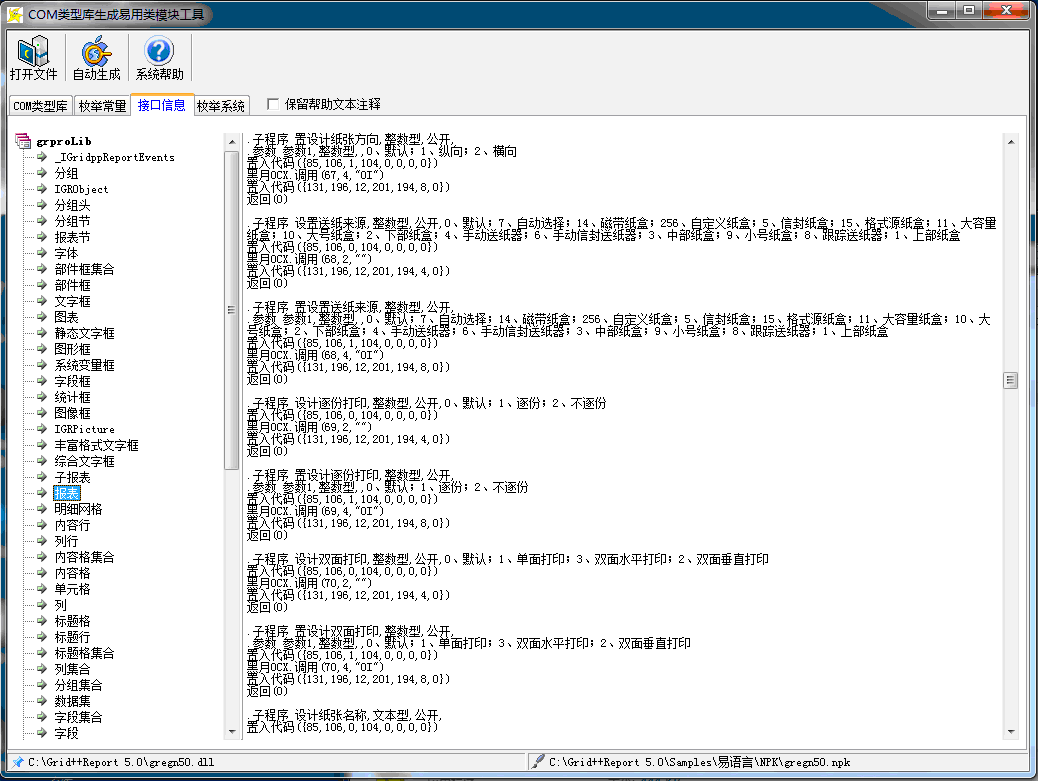1038x781 pixels.
Task: Click the 子程序 设计纸张名称 code line
Action: click(344, 715)
